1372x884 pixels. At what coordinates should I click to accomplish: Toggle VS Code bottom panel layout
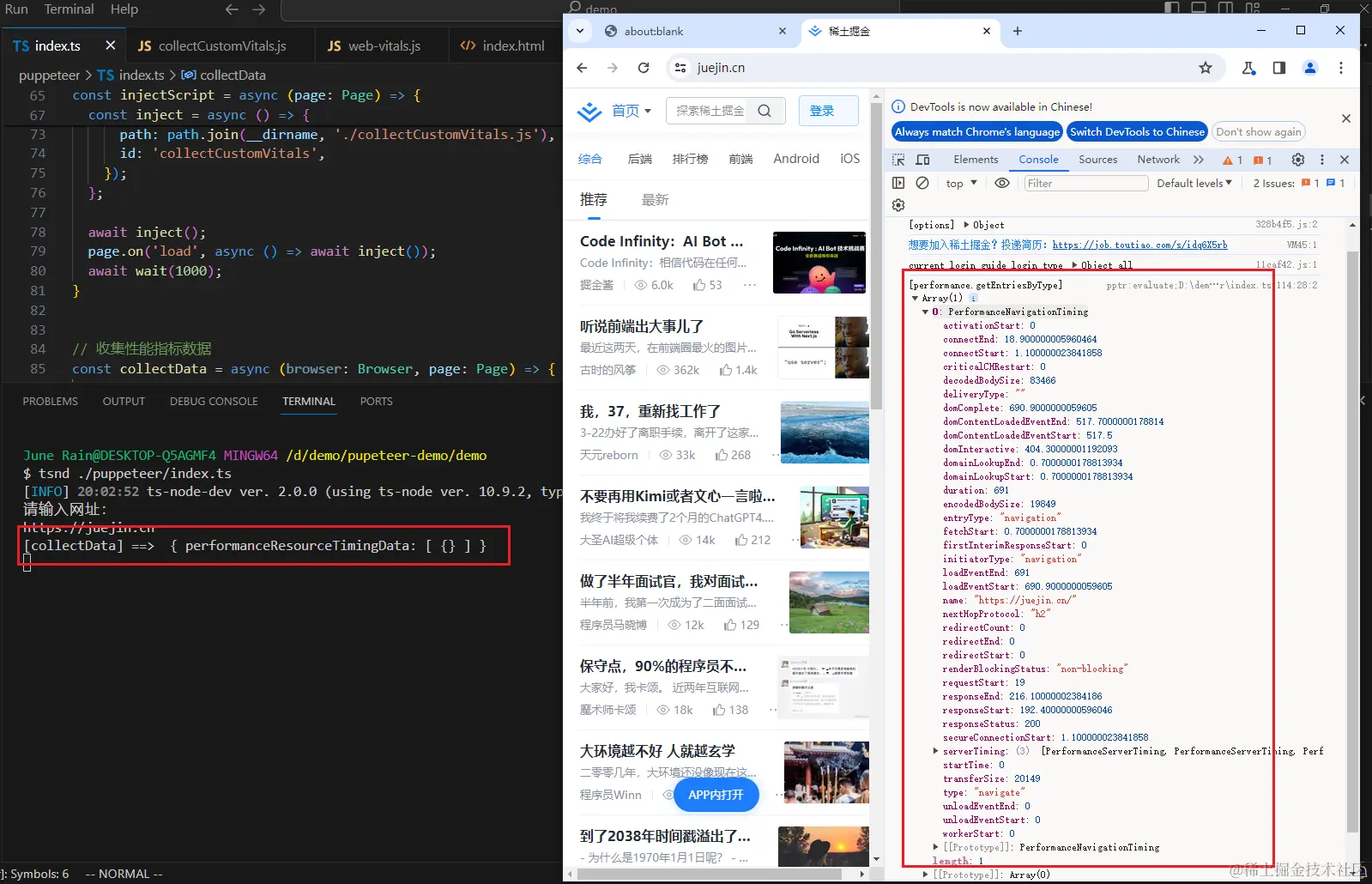click(1199, 8)
